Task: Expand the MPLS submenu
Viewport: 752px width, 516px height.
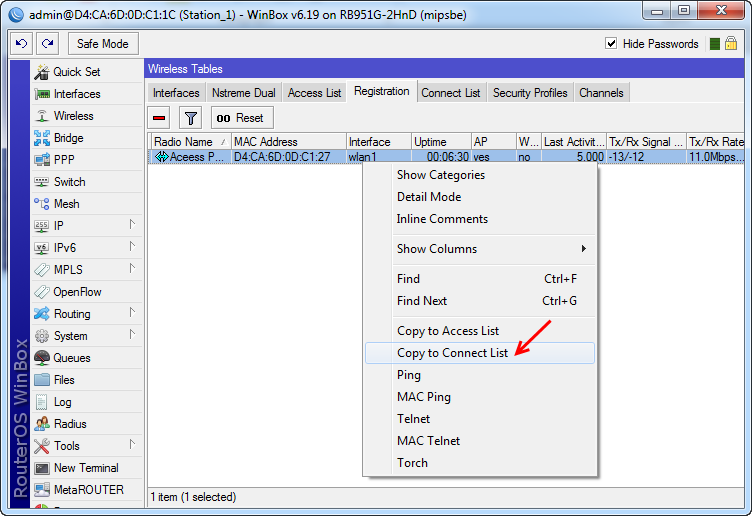Action: pyautogui.click(x=132, y=268)
